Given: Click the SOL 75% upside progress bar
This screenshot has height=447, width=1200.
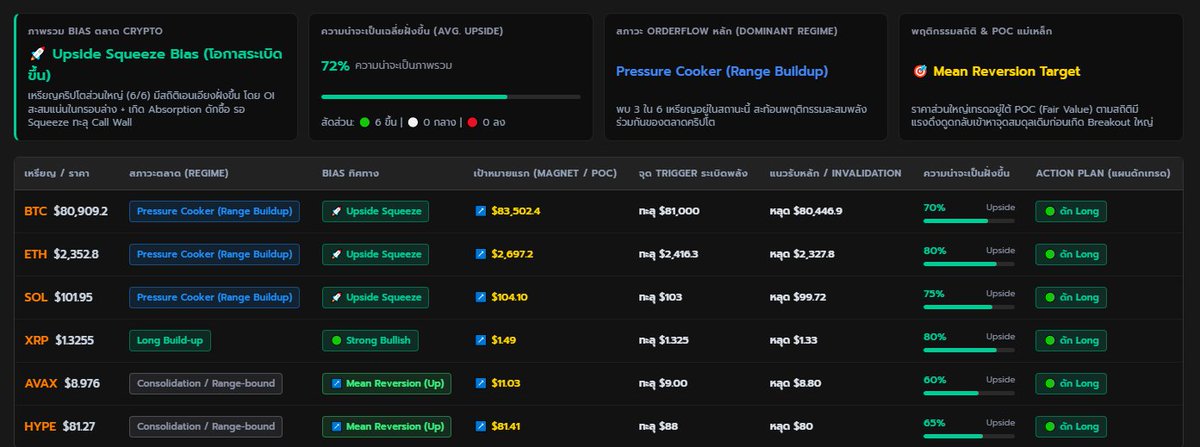Looking at the screenshot, I should [969, 306].
